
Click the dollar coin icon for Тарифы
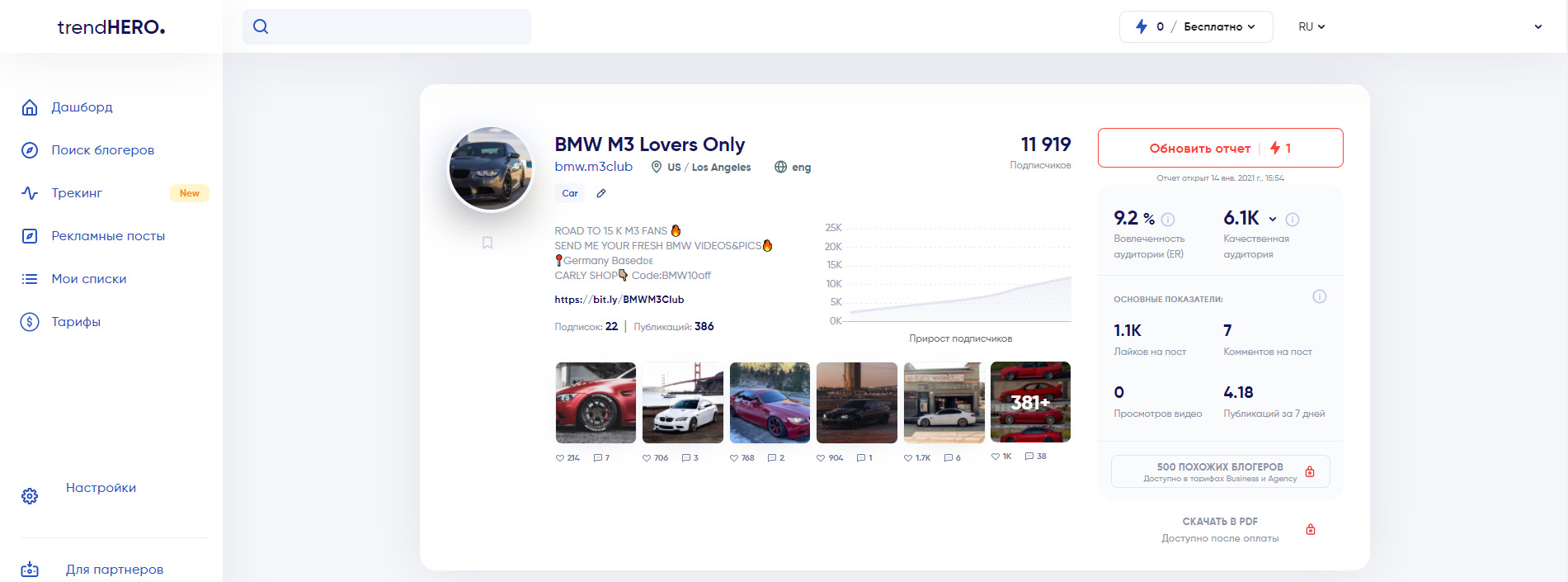[30, 322]
